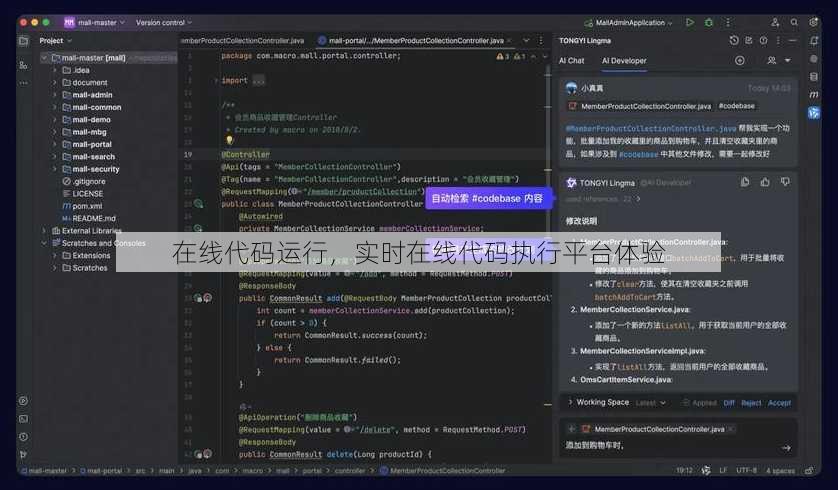Show the hidden editor tabs dropdown

coord(526,41)
